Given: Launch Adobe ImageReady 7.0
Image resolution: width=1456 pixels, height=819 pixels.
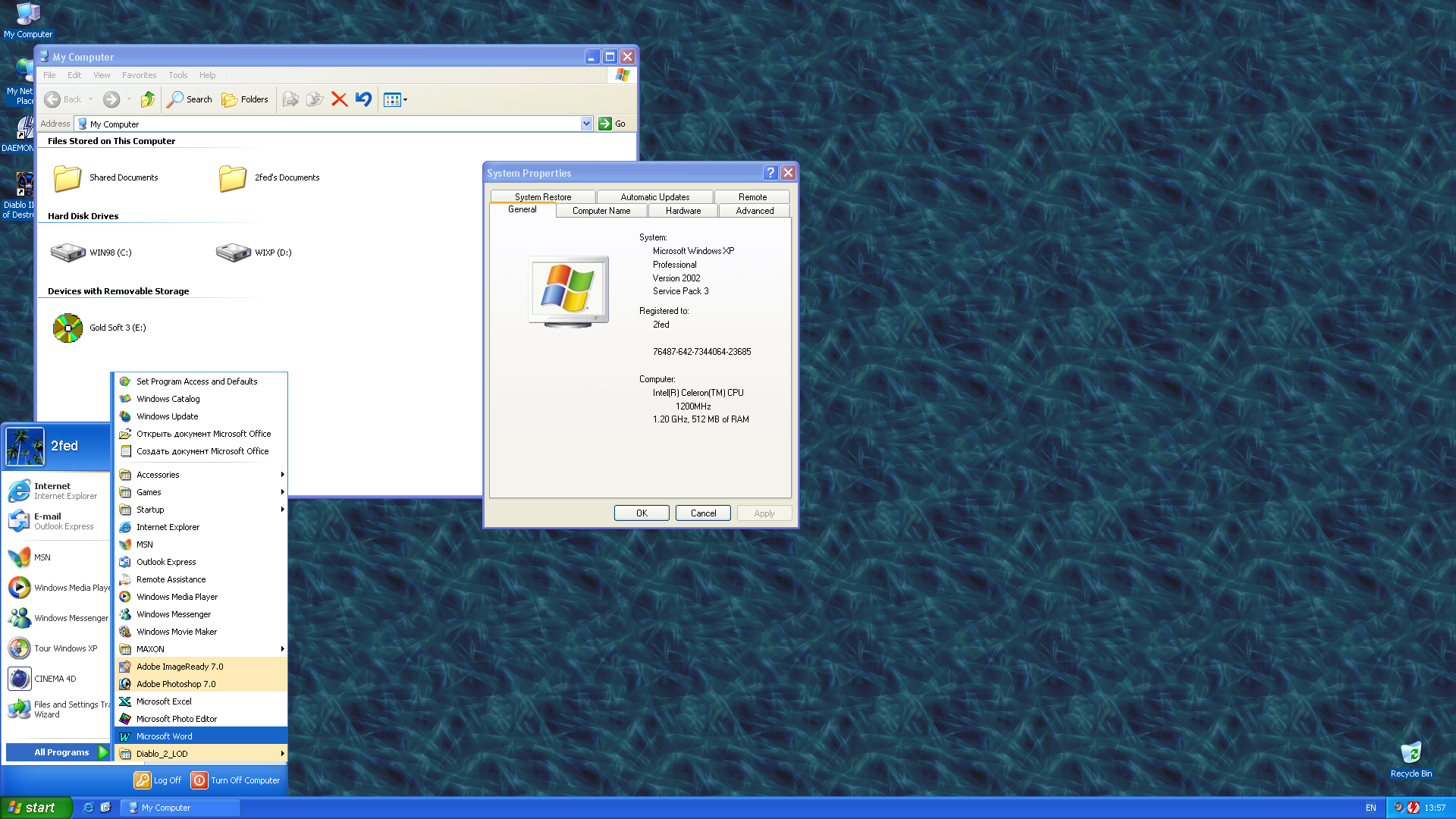Looking at the screenshot, I should pyautogui.click(x=201, y=667).
